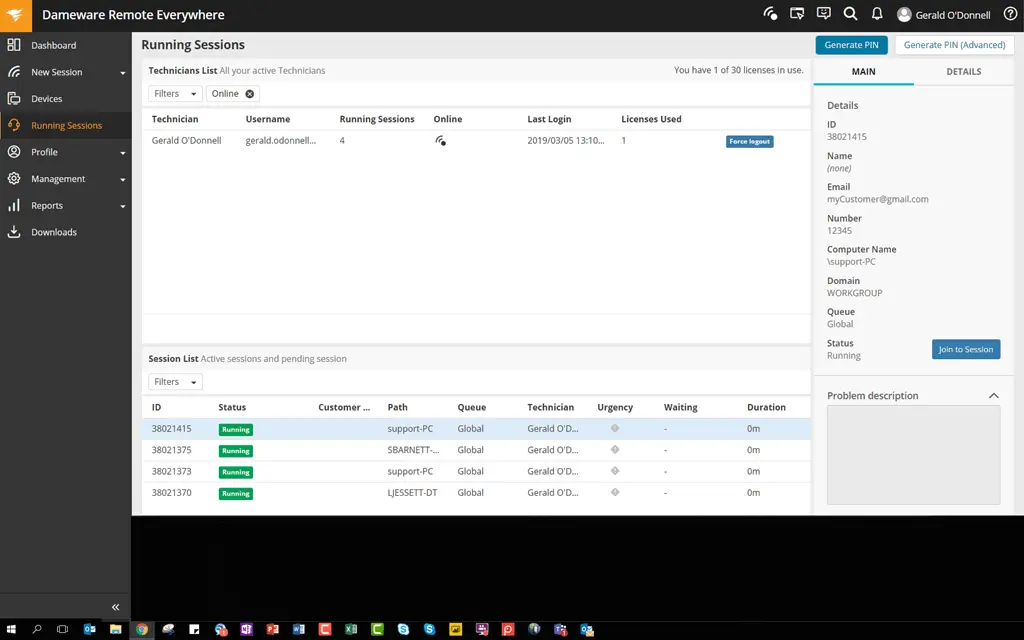Click the Generate PIN button
This screenshot has height=640, width=1024.
coord(851,45)
